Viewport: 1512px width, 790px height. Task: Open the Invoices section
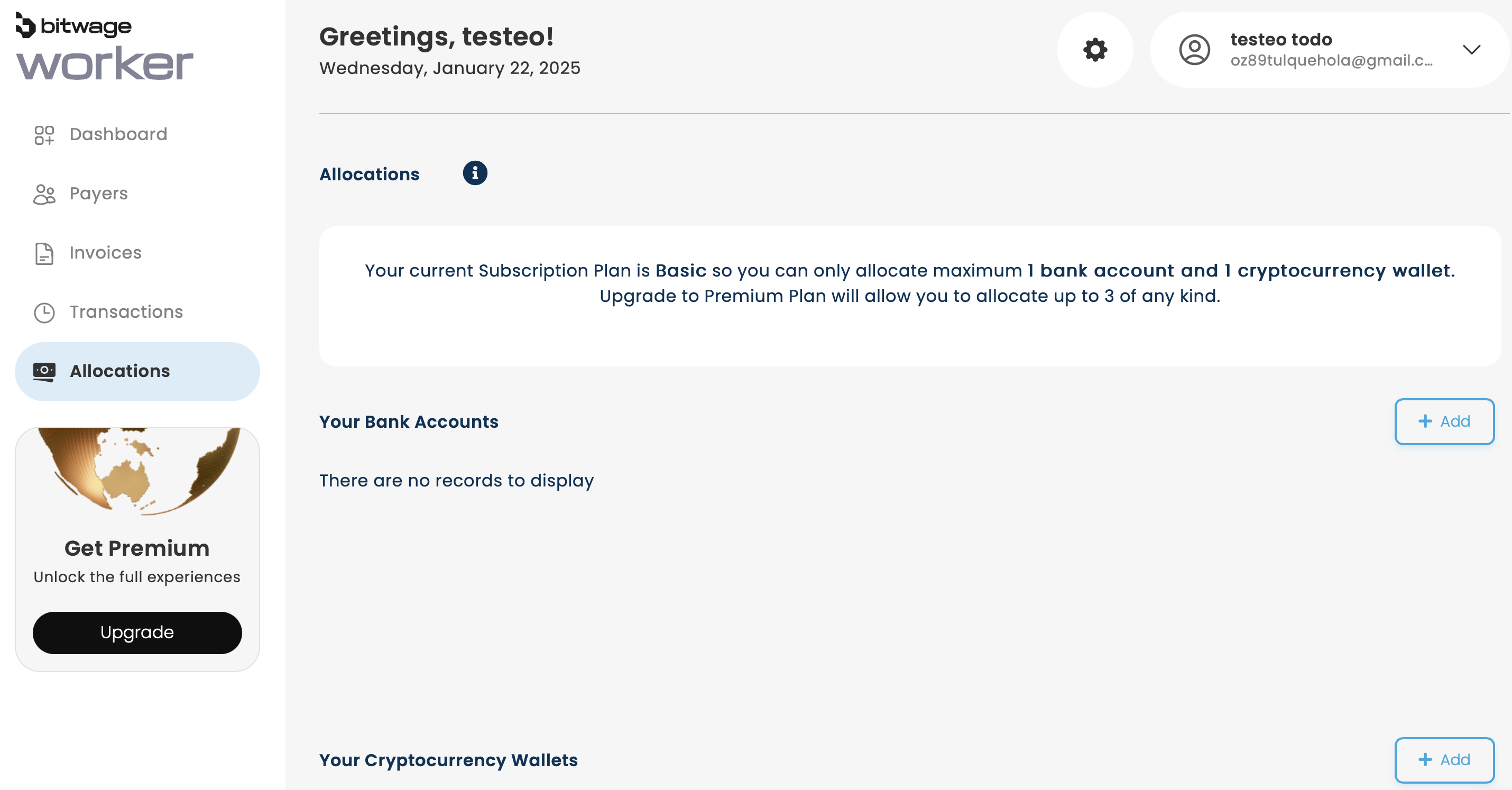tap(106, 253)
